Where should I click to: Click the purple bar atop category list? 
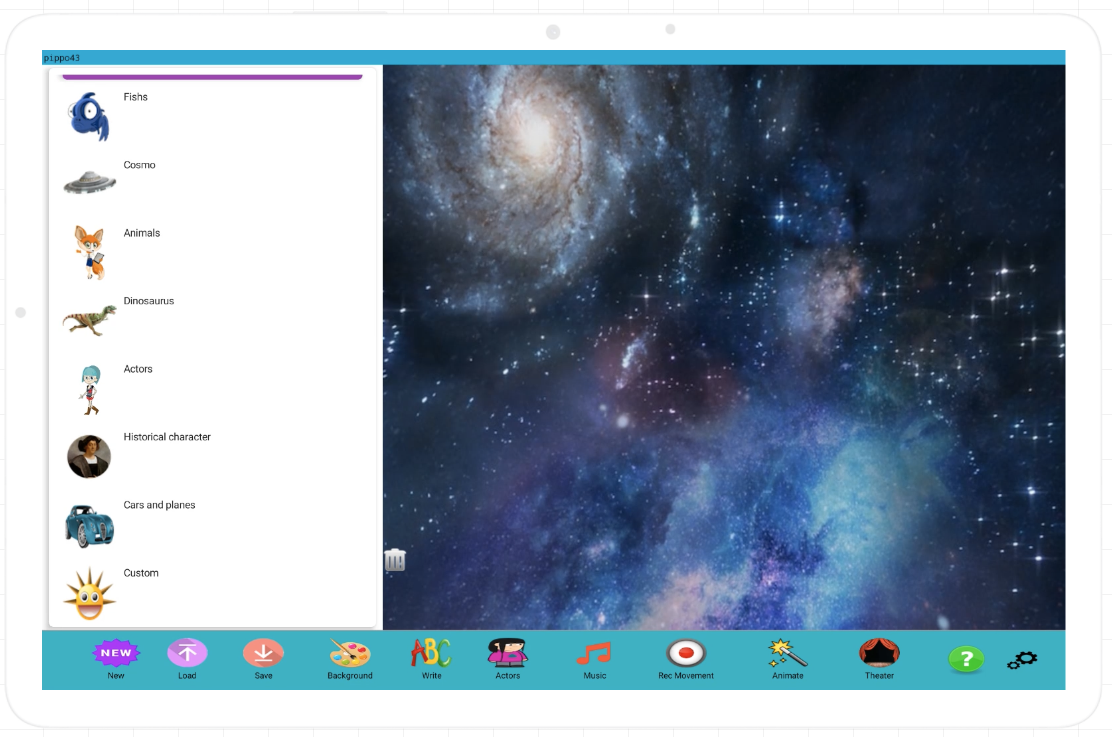tap(212, 77)
